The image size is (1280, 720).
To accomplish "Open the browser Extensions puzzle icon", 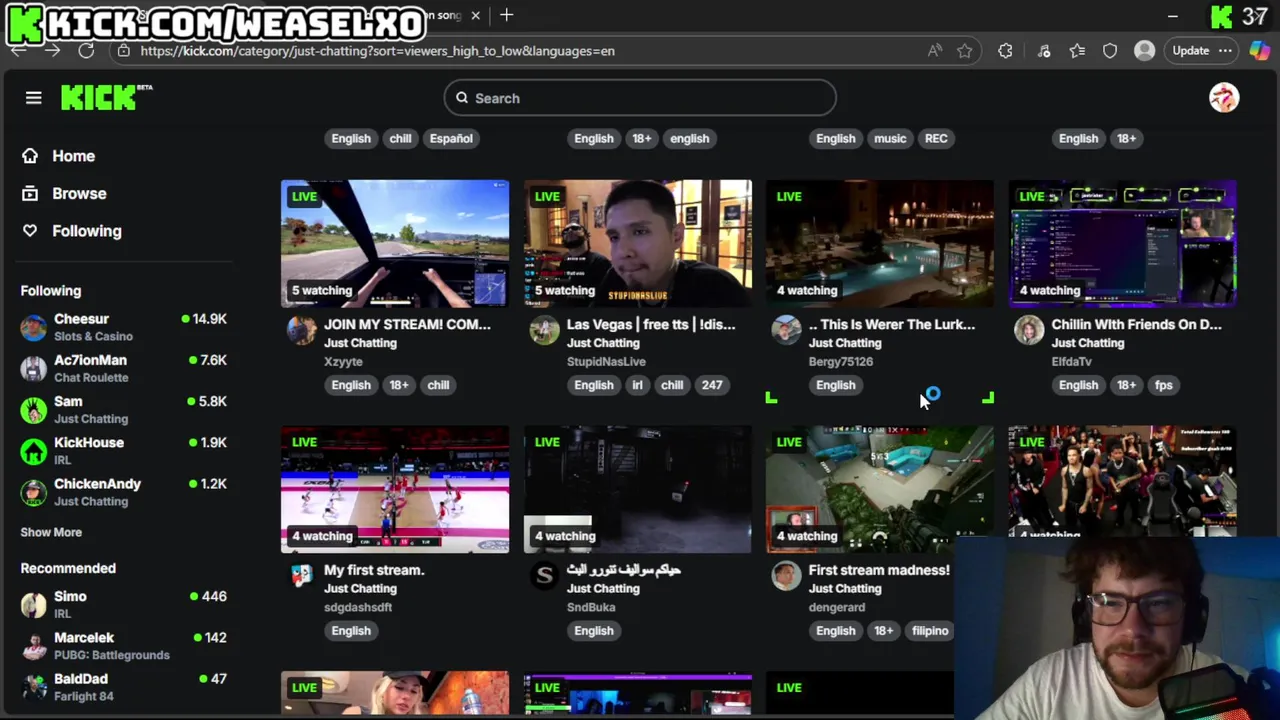I will [1005, 50].
